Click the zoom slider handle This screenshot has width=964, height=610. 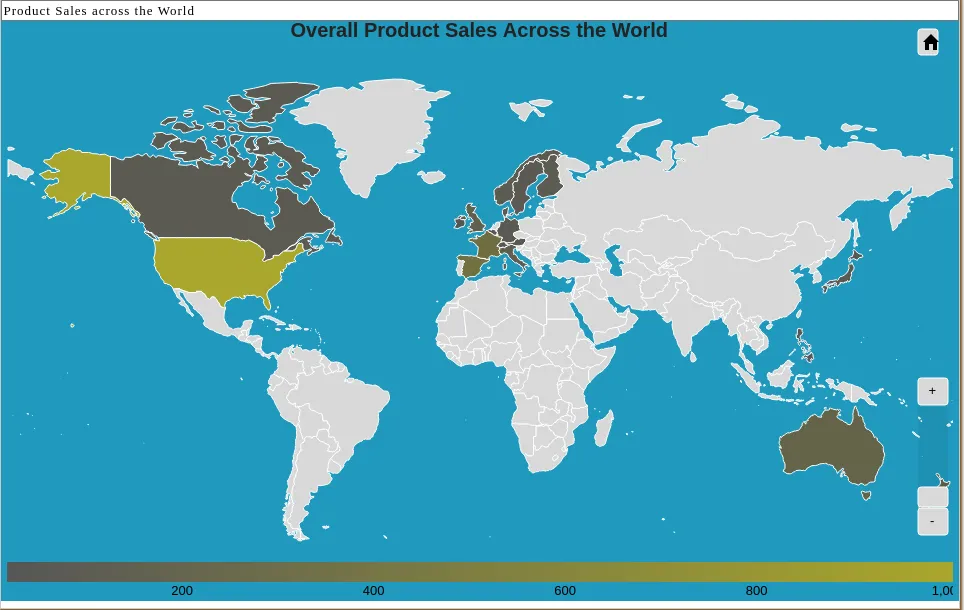click(932, 497)
